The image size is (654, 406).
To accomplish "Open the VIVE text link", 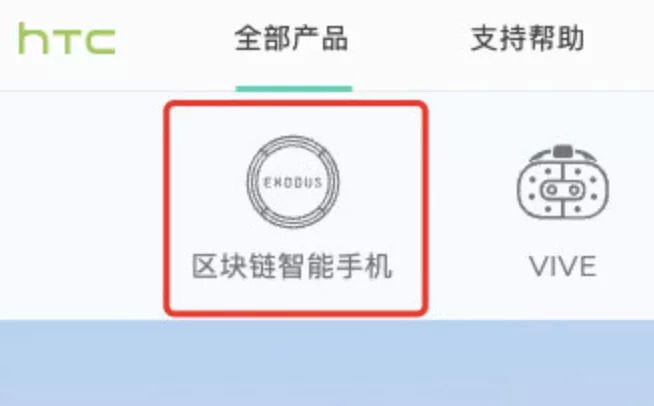I will coord(563,267).
